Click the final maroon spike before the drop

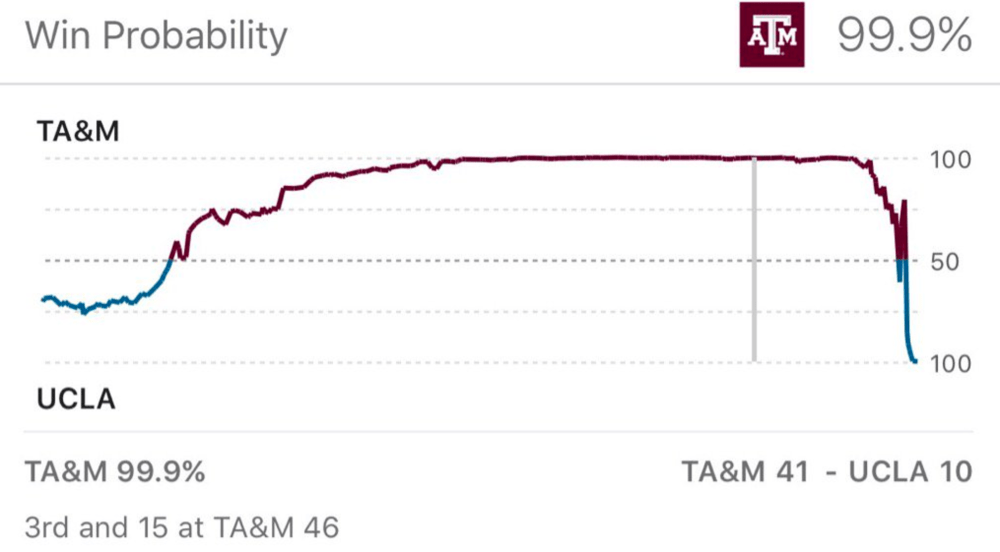click(x=904, y=203)
